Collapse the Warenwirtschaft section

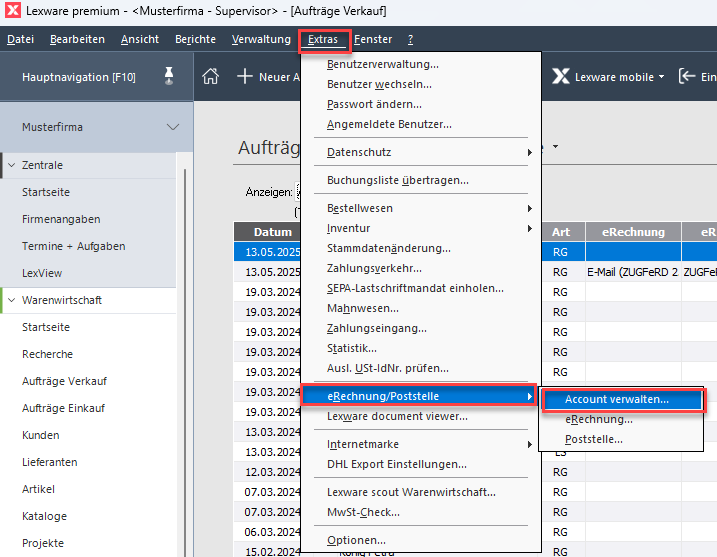point(12,300)
